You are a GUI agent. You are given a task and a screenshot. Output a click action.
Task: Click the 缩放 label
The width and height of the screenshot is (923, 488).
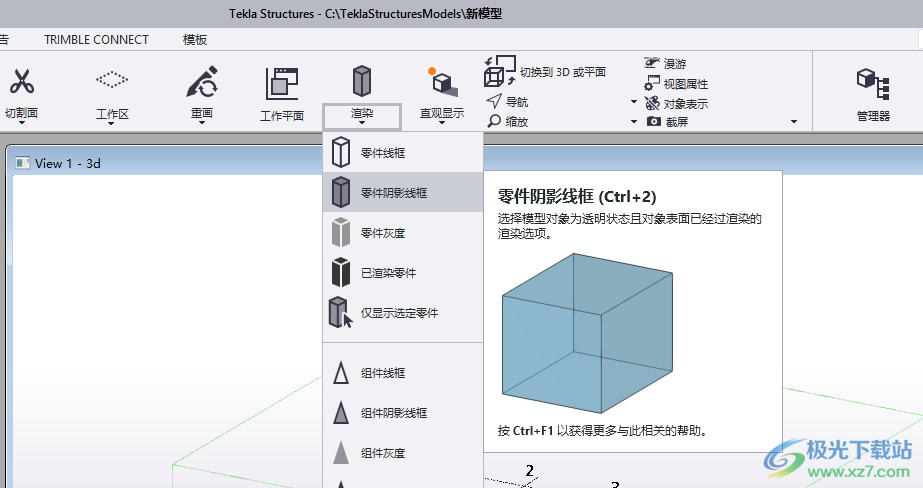(517, 122)
